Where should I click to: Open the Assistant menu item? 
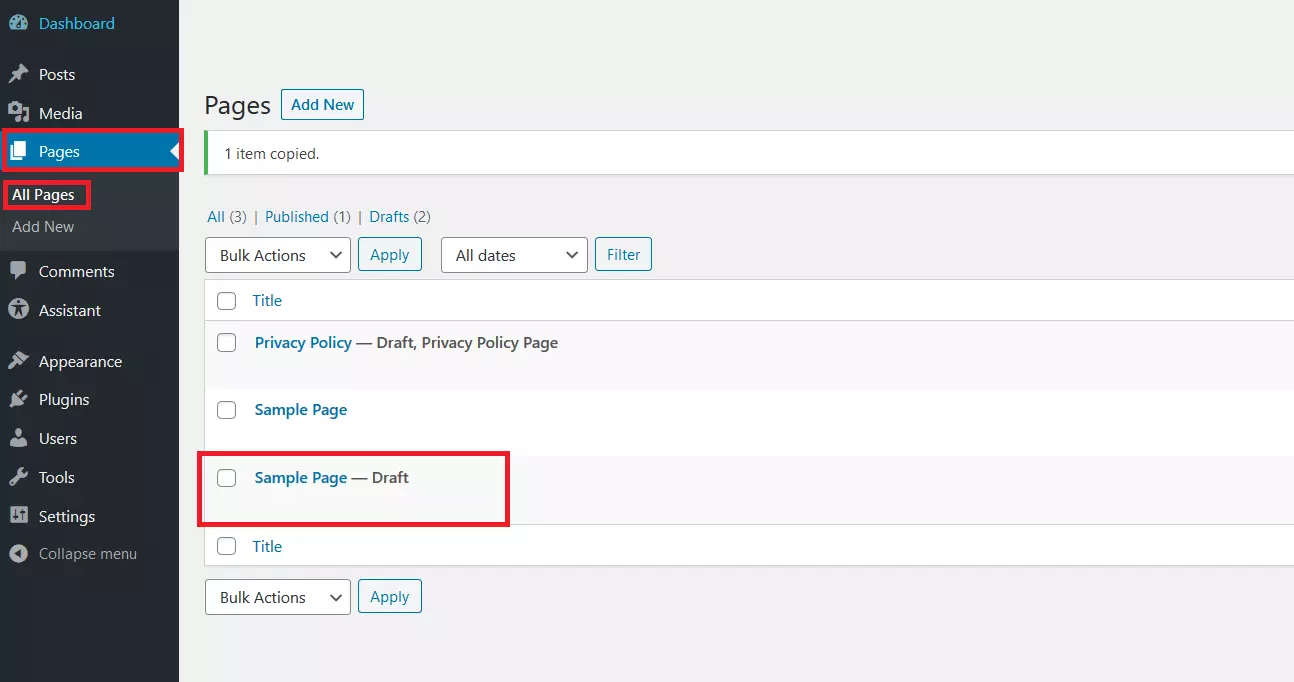[70, 310]
